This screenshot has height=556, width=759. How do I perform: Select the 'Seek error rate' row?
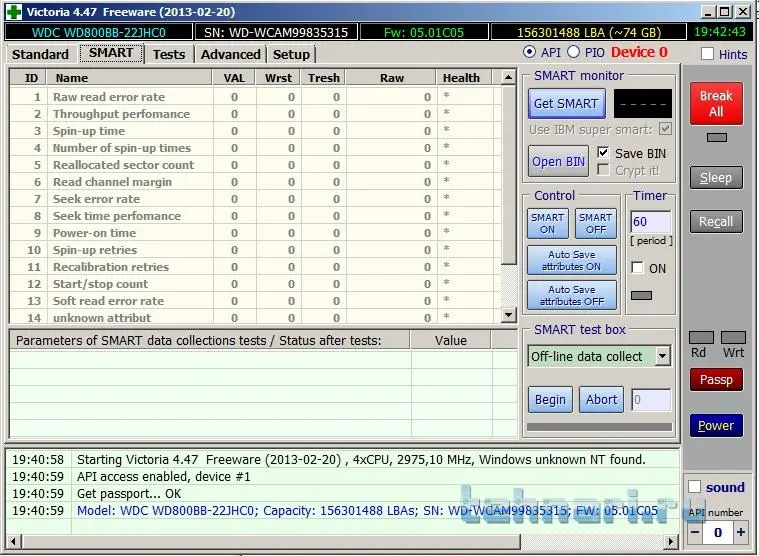[256, 199]
